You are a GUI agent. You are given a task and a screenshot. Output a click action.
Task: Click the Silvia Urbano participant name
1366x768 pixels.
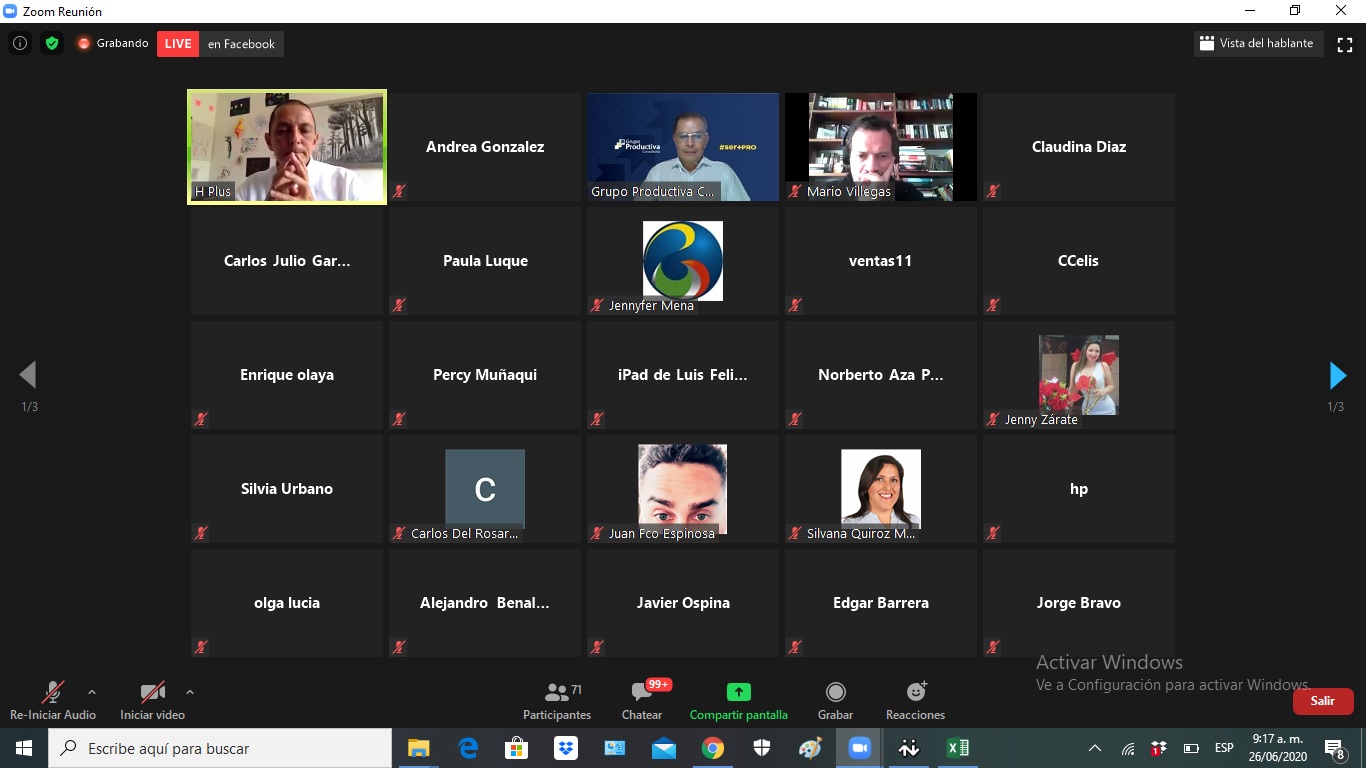coord(287,489)
